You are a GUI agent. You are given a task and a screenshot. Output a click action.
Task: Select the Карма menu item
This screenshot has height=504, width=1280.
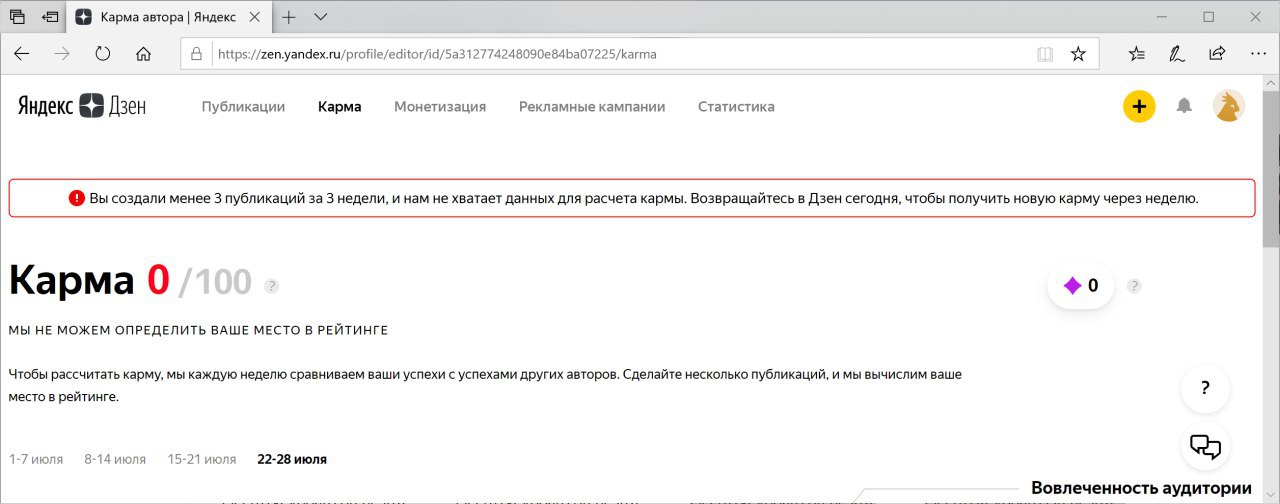(340, 107)
